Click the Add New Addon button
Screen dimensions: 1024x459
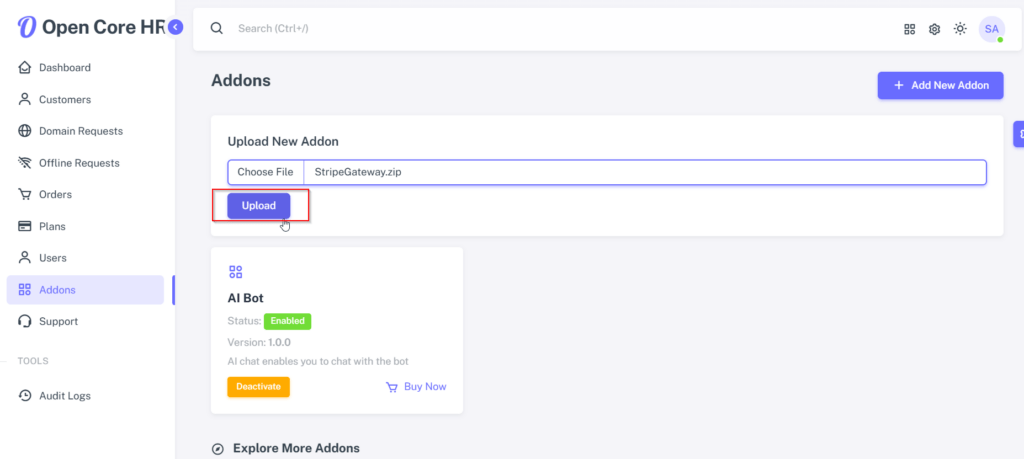[940, 86]
